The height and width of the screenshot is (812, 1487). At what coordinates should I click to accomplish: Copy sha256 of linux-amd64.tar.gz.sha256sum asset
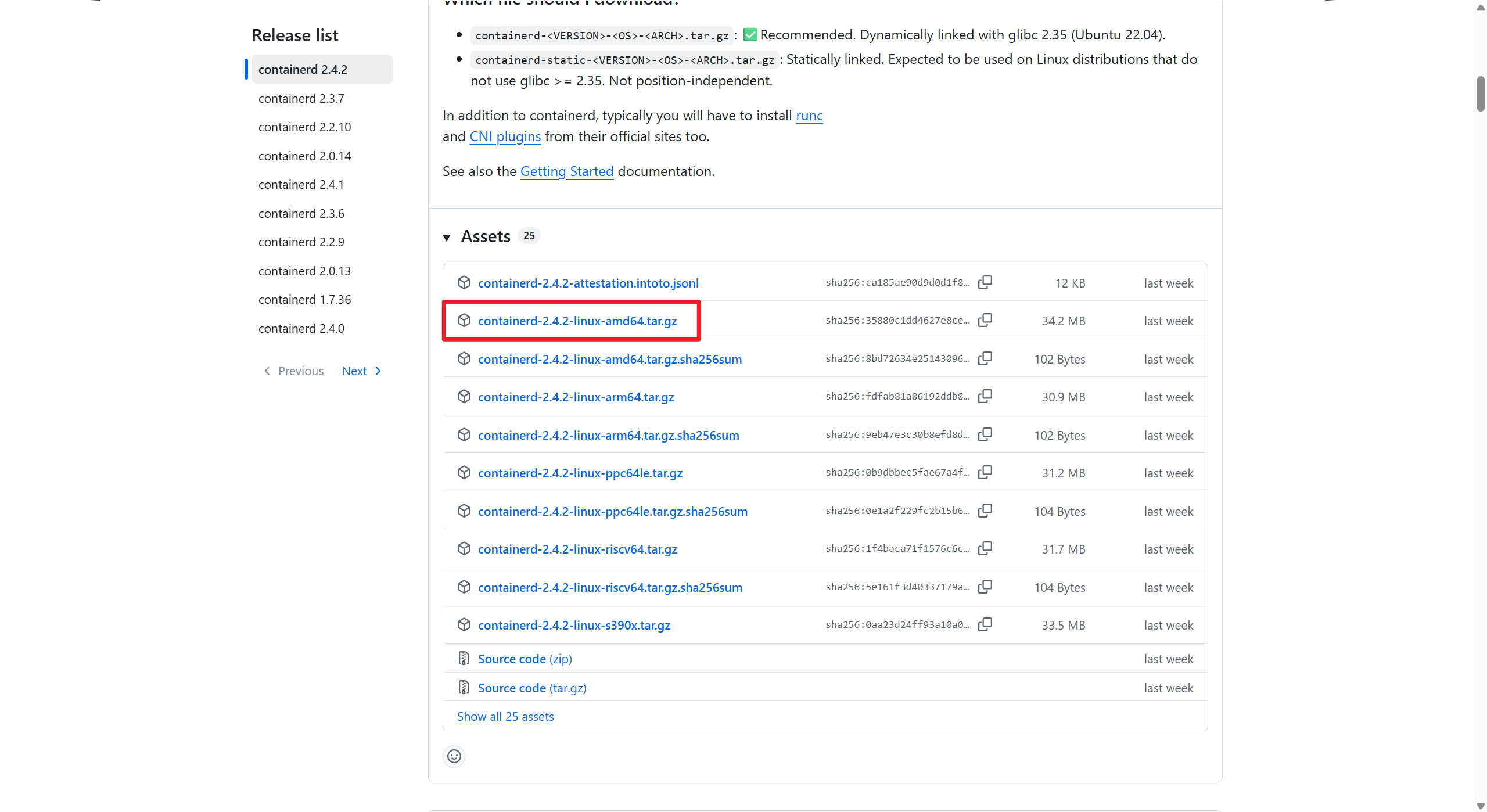point(985,358)
